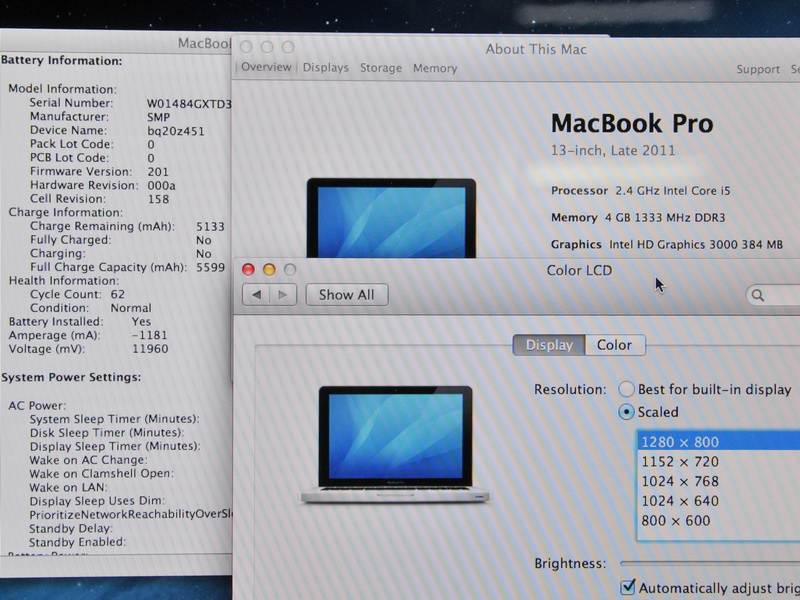The image size is (800, 600).
Task: Click the Display Sleep Uses Dim row
Action: (97, 501)
